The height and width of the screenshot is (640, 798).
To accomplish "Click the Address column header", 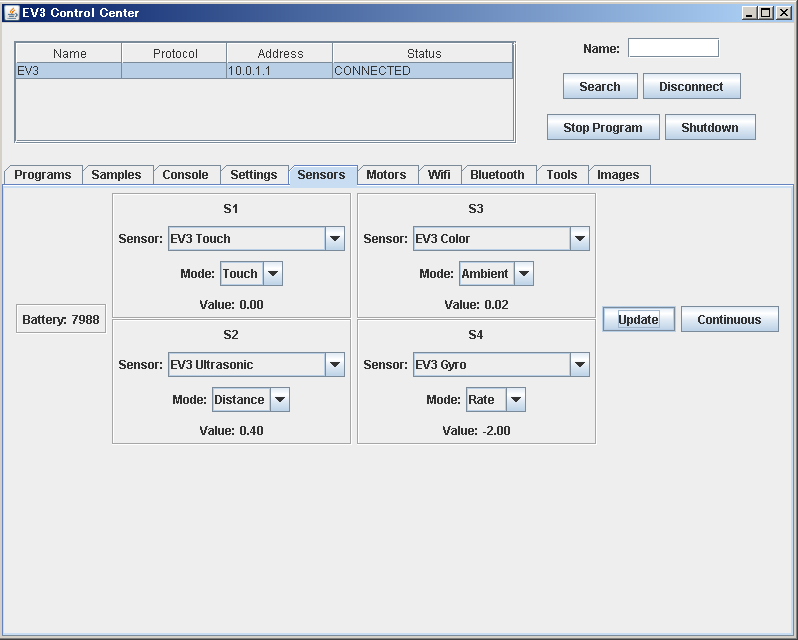I will [x=280, y=53].
